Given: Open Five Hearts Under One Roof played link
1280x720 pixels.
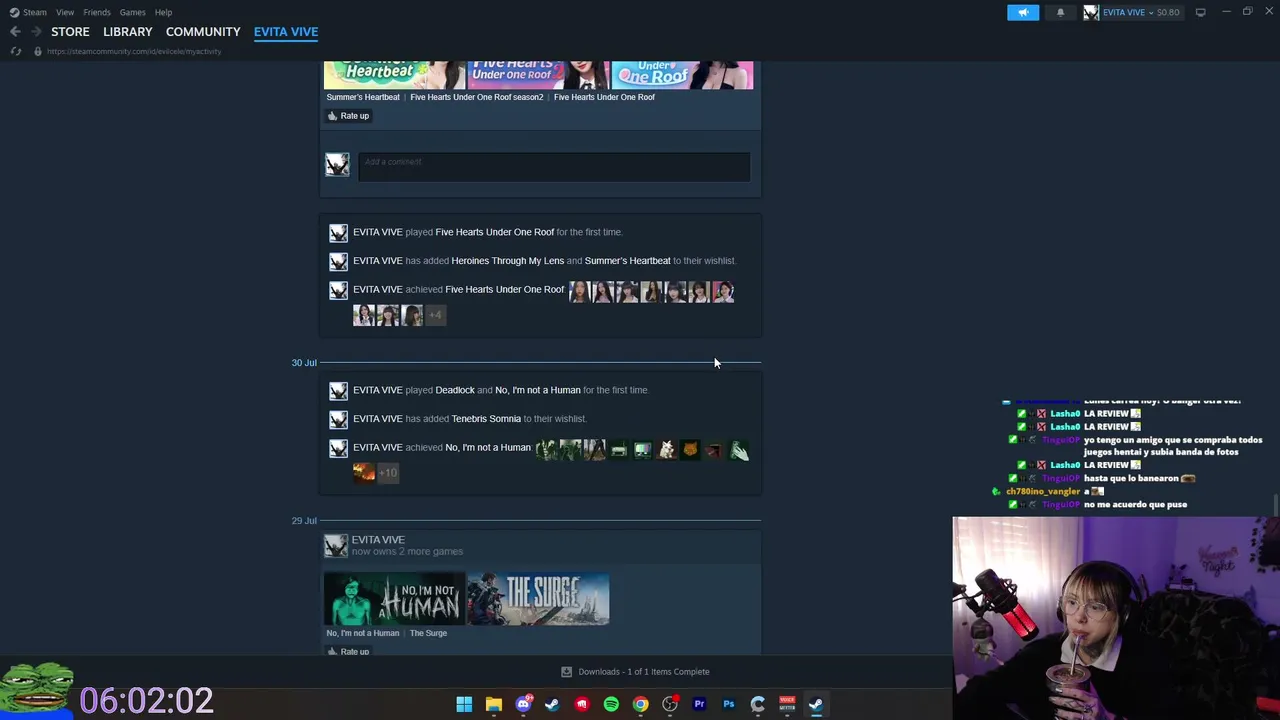Looking at the screenshot, I should (x=495, y=232).
